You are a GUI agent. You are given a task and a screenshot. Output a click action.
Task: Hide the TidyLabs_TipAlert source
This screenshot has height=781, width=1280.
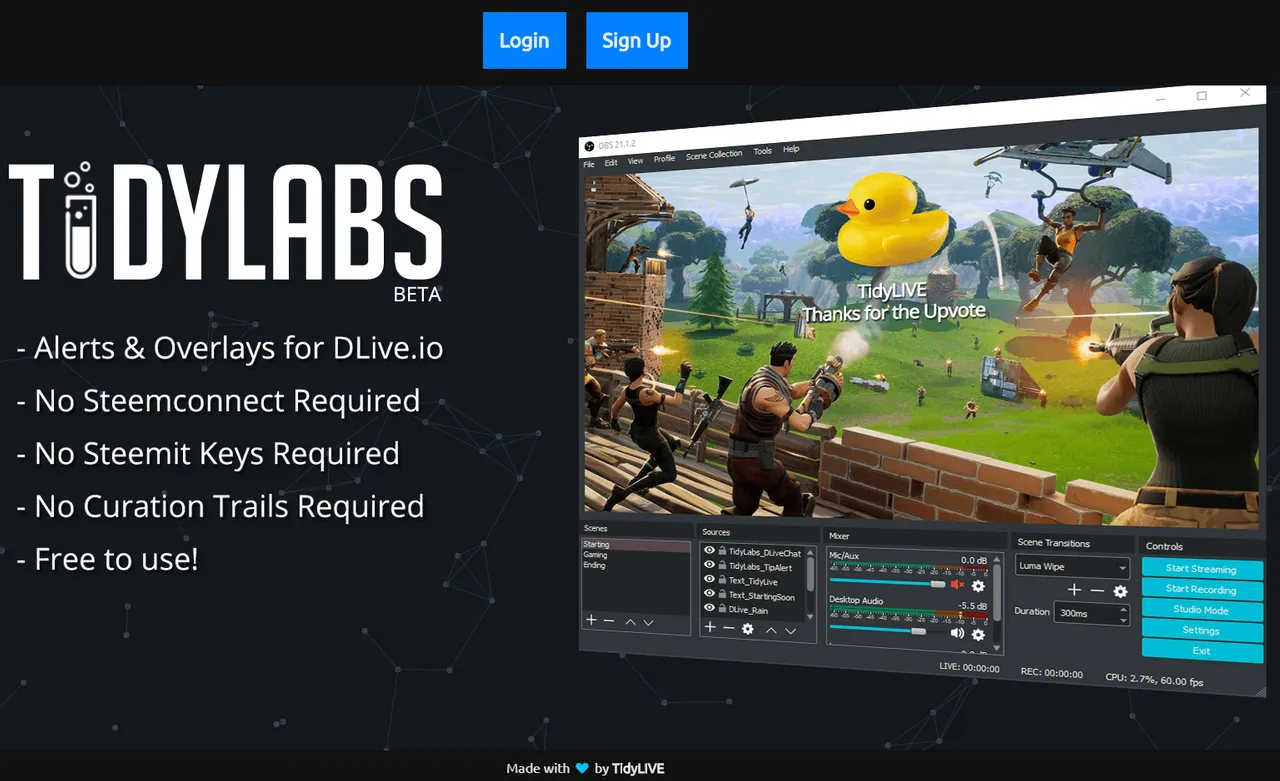point(709,564)
